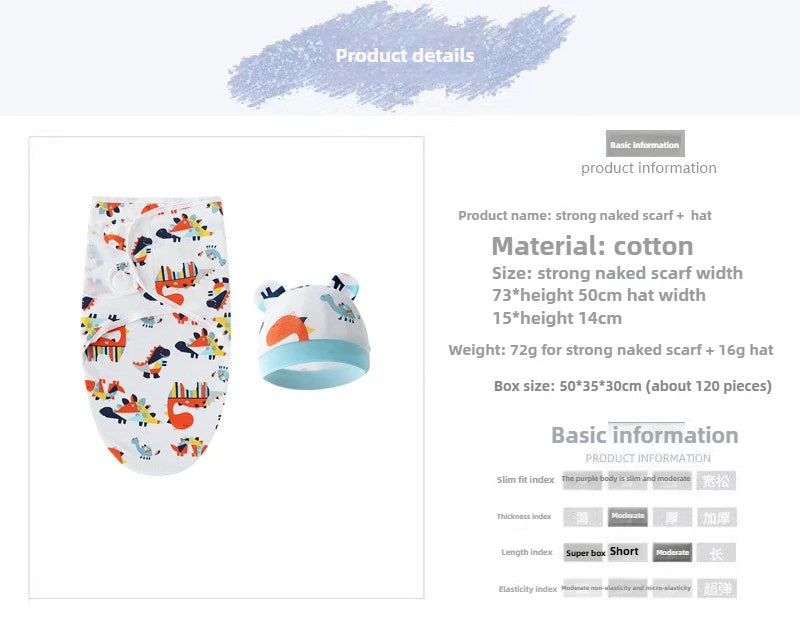Select Moderate in the Thickness index row

pos(628,517)
